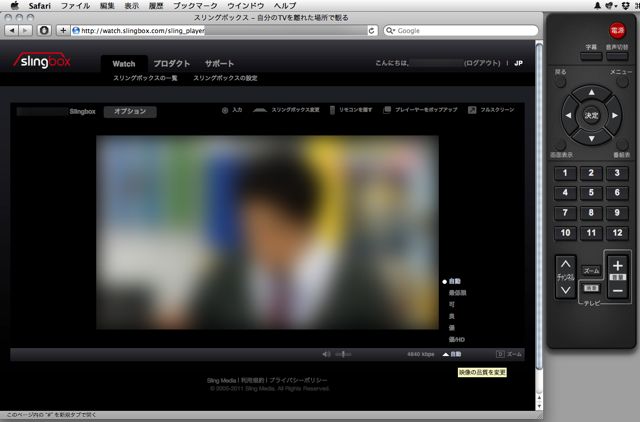640x422 pixels.
Task: Select remote number key 2
Action: coord(591,173)
